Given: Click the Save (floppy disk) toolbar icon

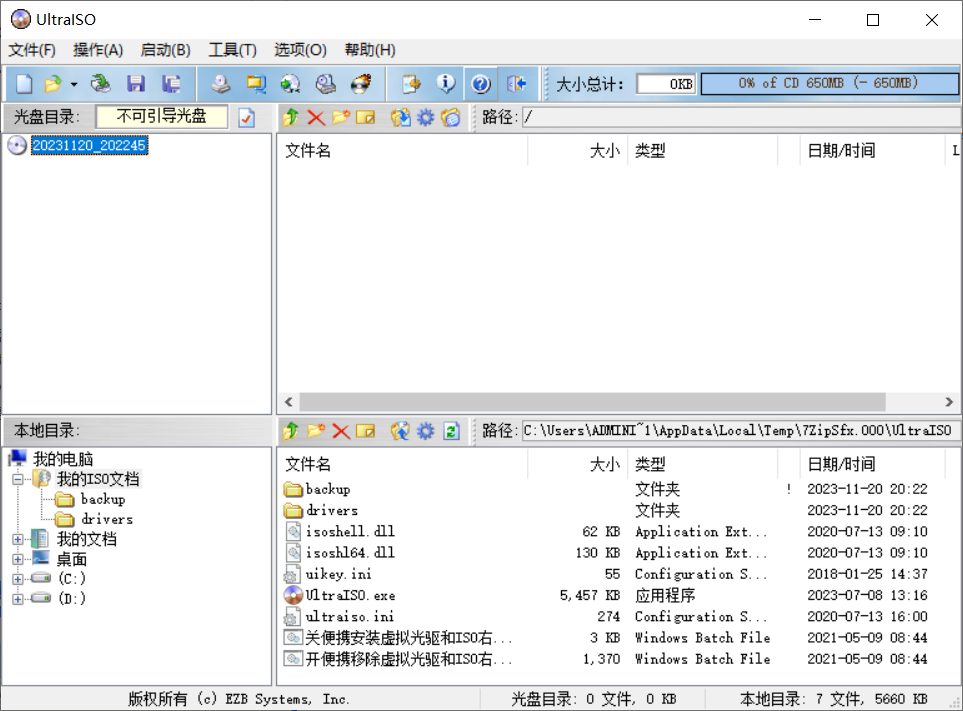Looking at the screenshot, I should pos(135,84).
